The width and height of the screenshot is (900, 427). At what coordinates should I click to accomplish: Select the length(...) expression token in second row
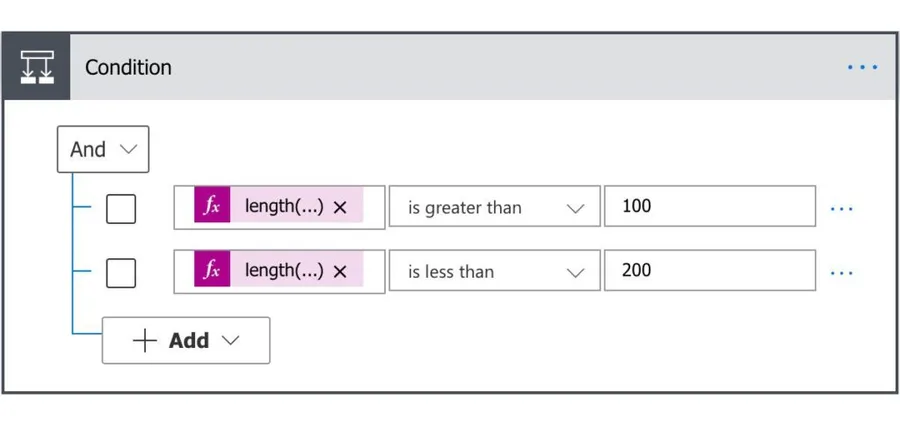coord(283,270)
